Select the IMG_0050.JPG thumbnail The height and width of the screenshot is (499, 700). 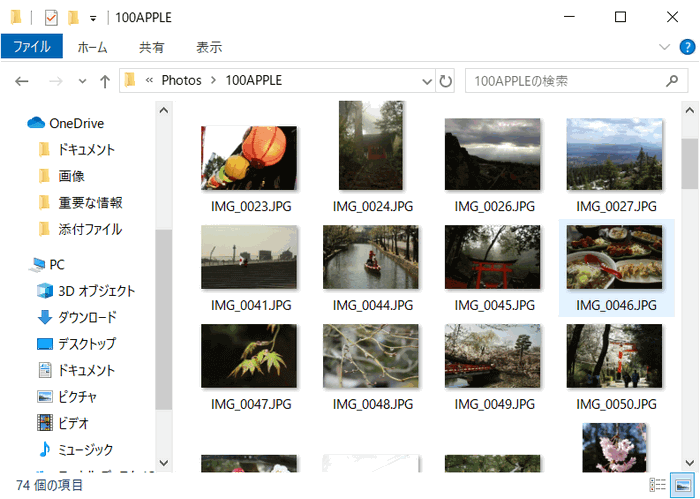(x=614, y=356)
